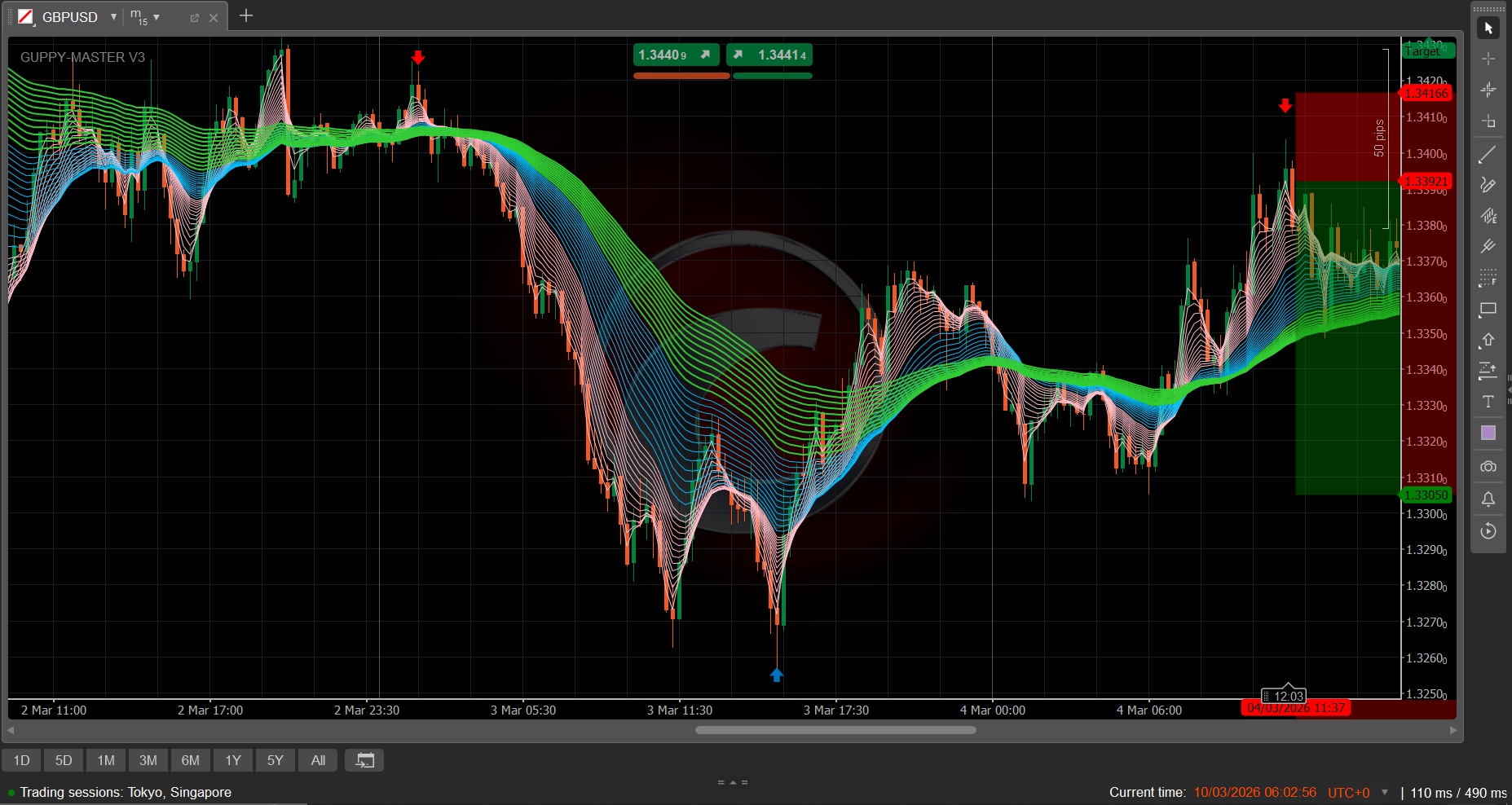Expand the UTC+0 timezone selector
1512x805 pixels.
point(1385,793)
